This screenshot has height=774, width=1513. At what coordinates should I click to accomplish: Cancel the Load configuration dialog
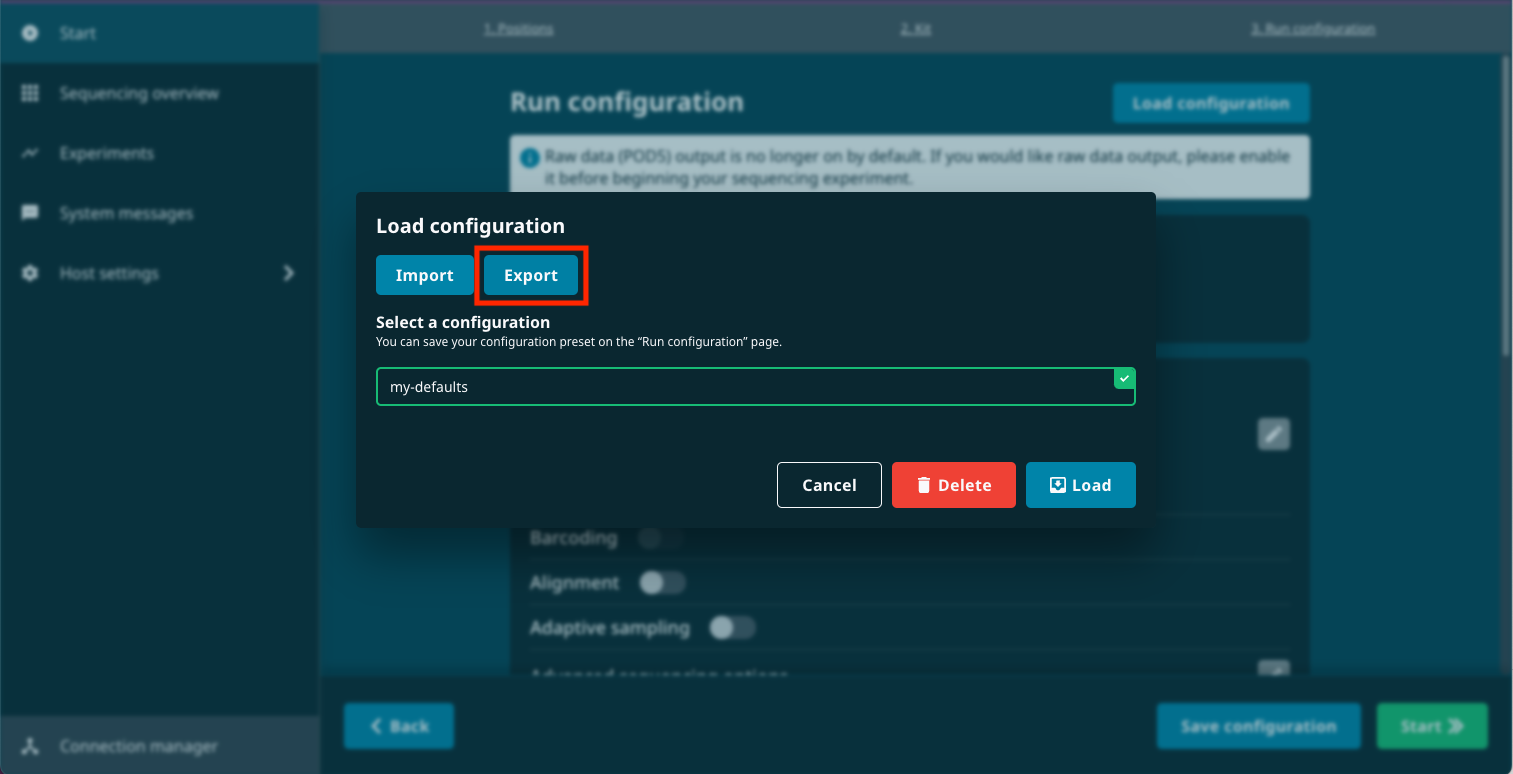[829, 484]
